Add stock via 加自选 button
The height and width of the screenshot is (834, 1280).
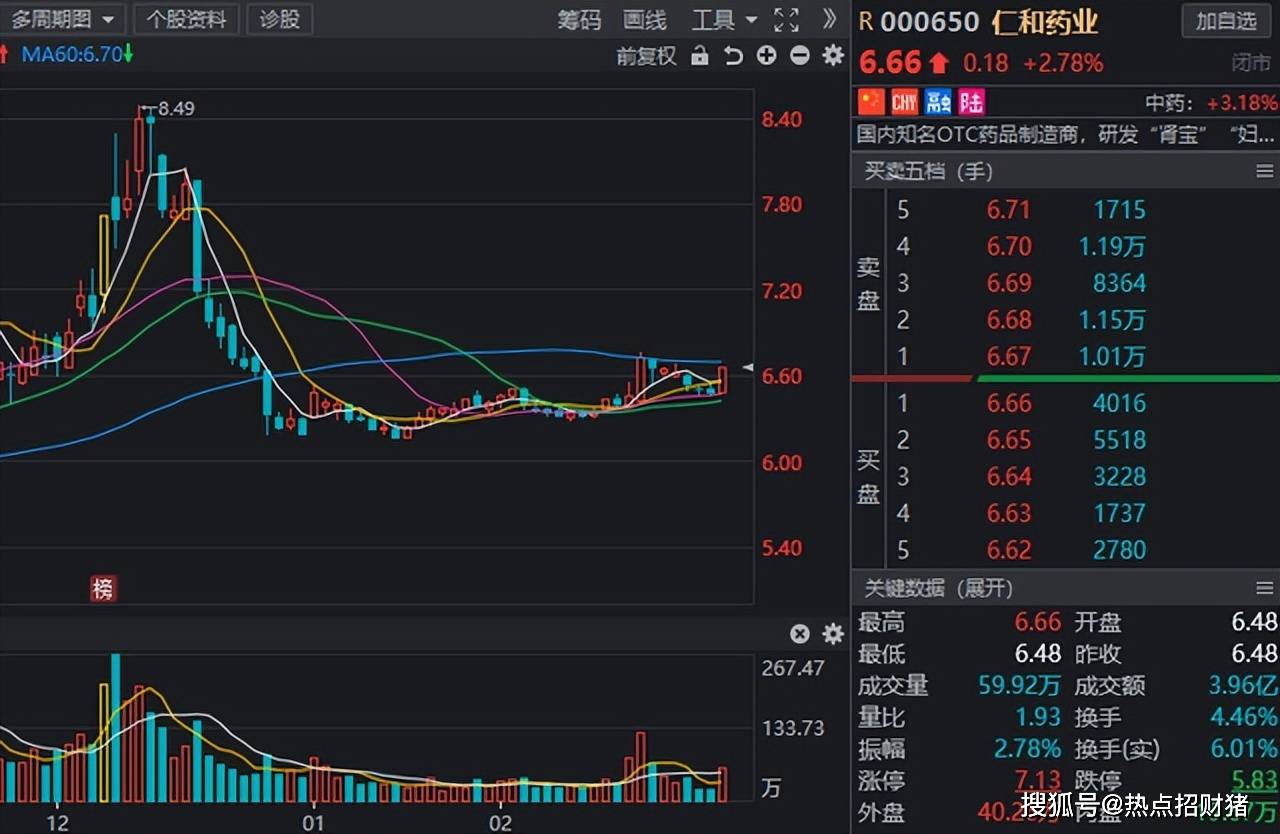pyautogui.click(x=1226, y=21)
